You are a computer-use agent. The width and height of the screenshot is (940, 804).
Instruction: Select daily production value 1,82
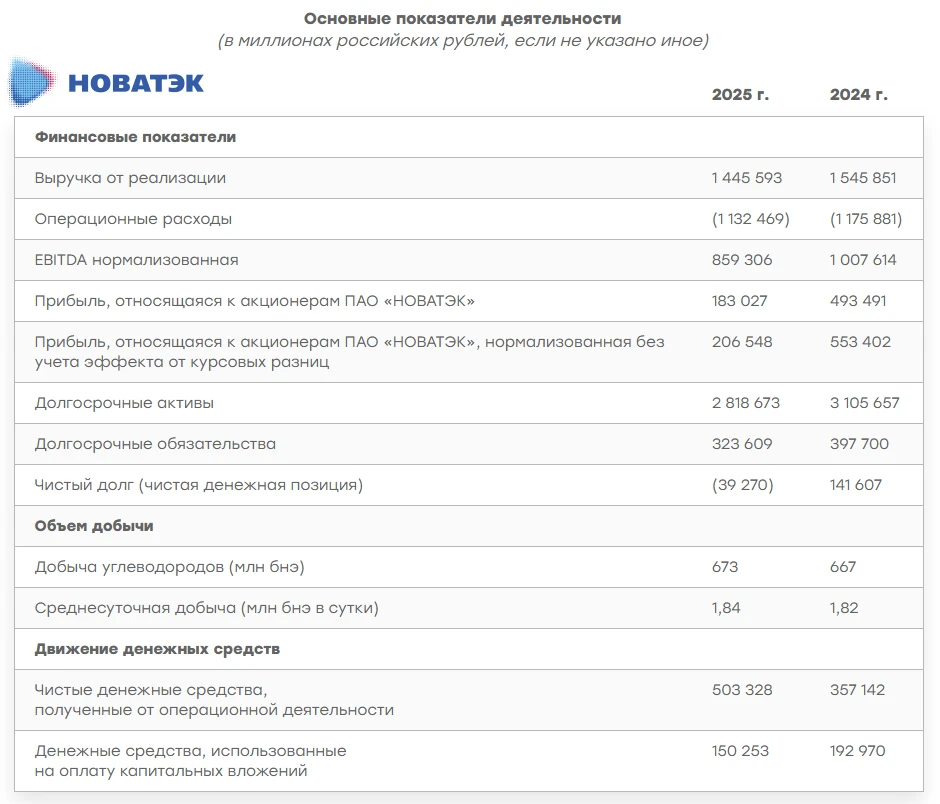pos(844,609)
